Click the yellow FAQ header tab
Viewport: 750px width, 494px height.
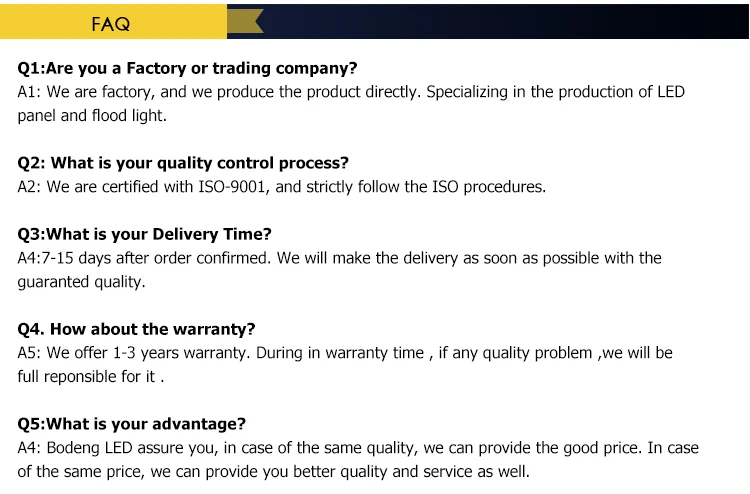111,23
